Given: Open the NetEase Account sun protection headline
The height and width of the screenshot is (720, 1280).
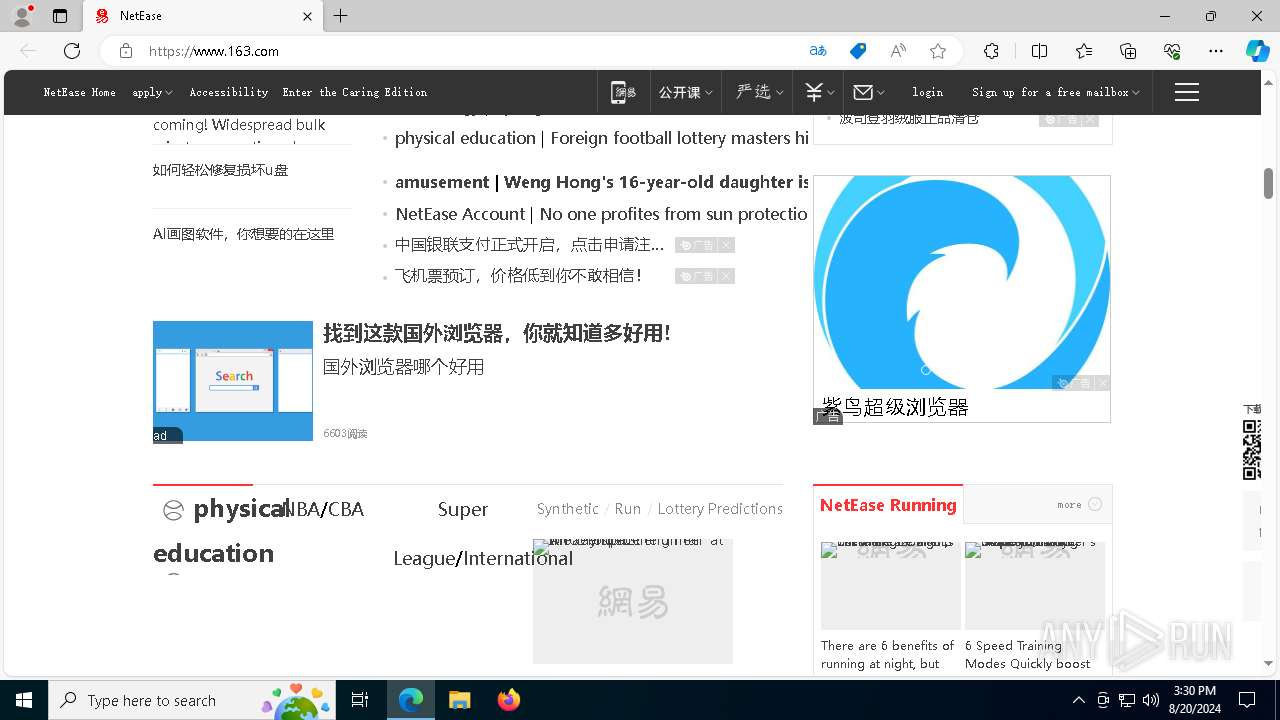Looking at the screenshot, I should click(602, 214).
